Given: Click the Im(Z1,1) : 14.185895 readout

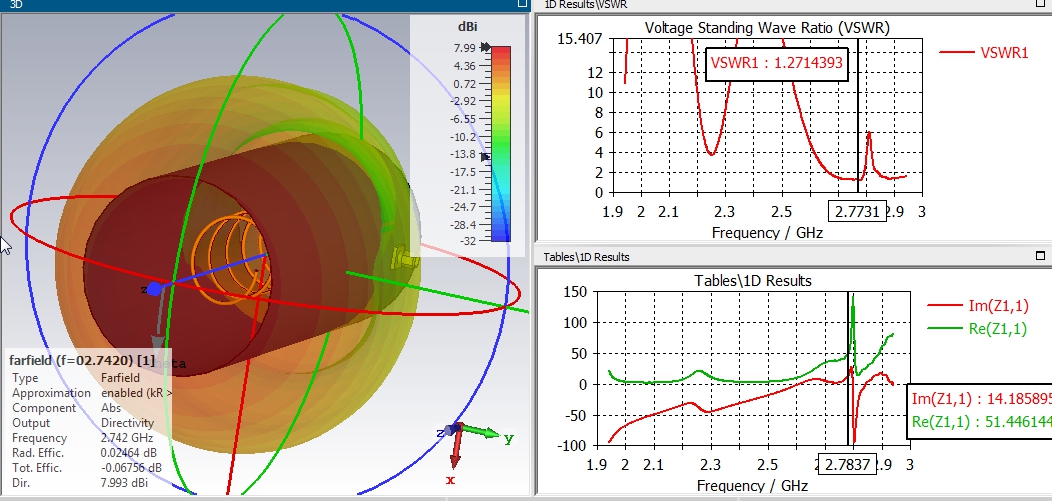Looking at the screenshot, I should coord(982,400).
